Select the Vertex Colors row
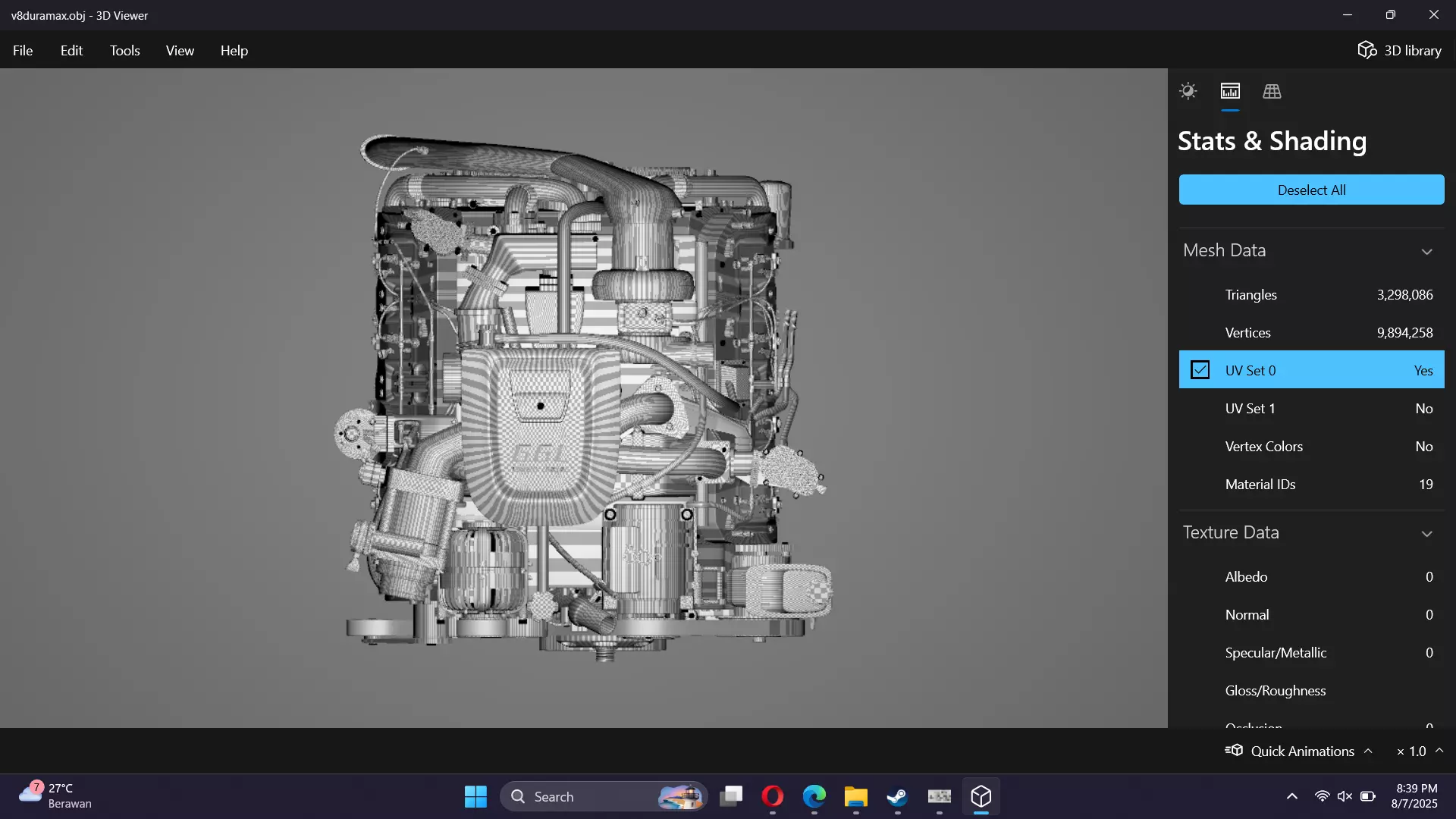Viewport: 1456px width, 819px height. point(1311,446)
